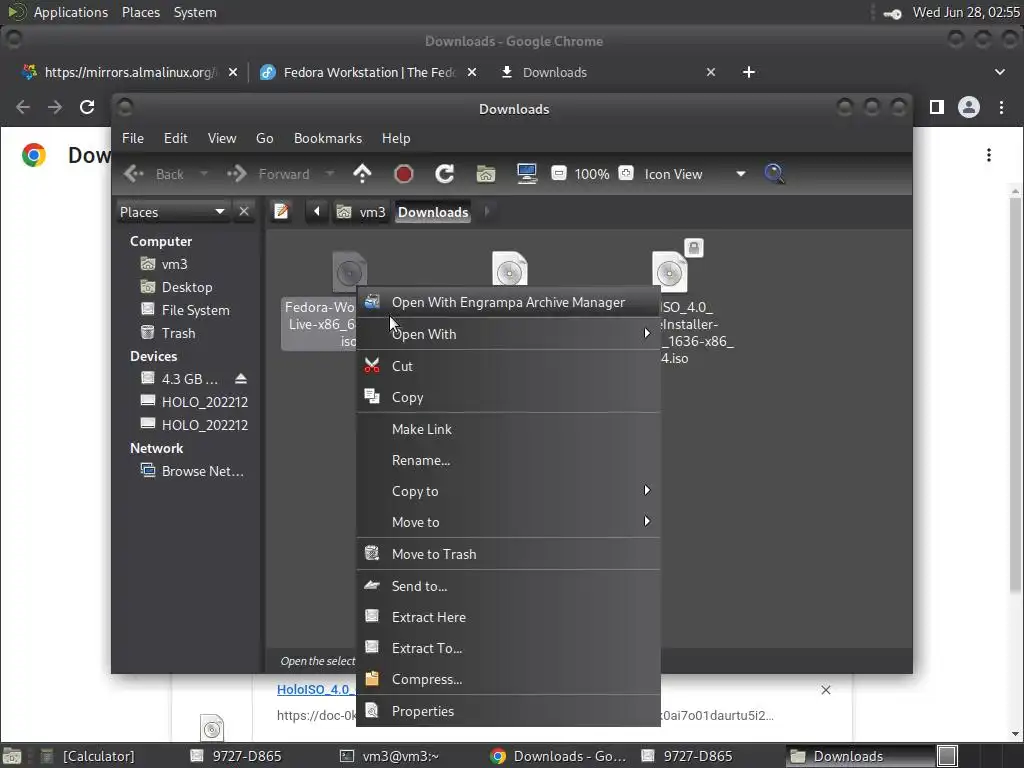Viewport: 1024px width, 768px height.
Task: Switch to vm3@vm3:~ terminal in taskbar
Action: click(x=389, y=756)
